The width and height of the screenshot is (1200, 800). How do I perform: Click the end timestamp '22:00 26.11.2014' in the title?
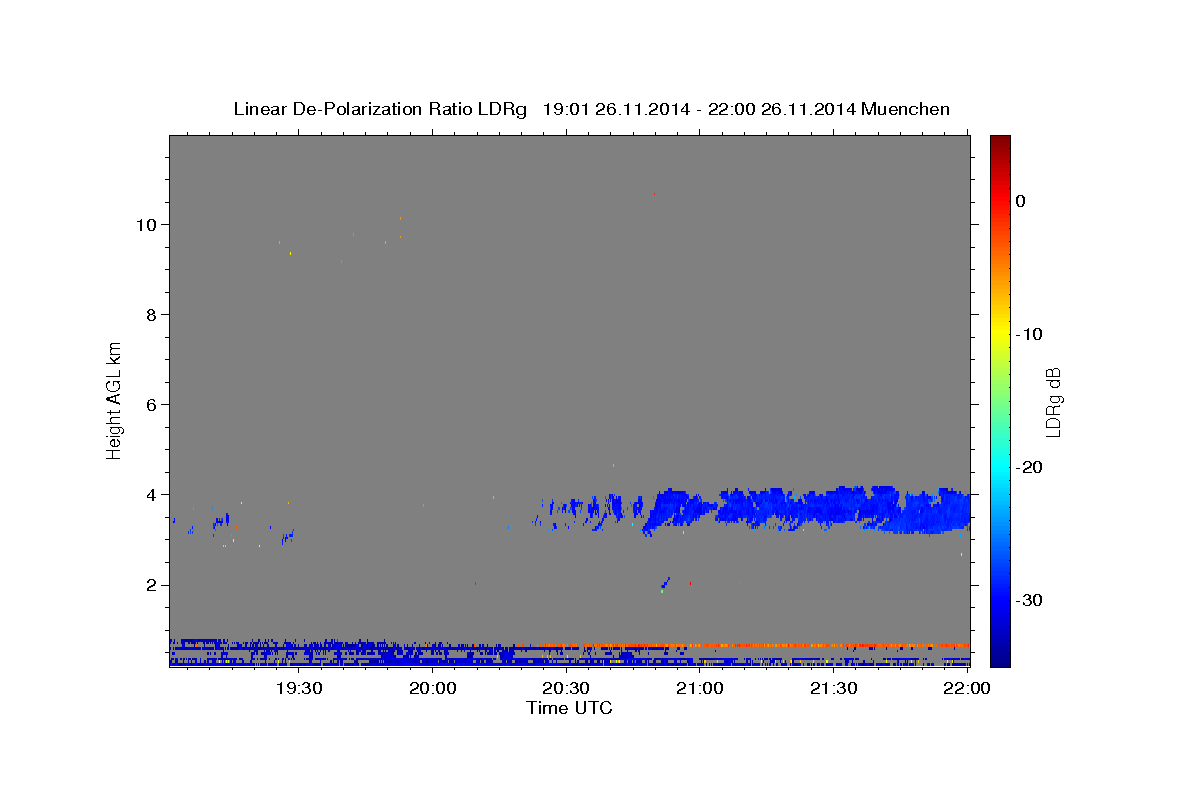point(781,109)
